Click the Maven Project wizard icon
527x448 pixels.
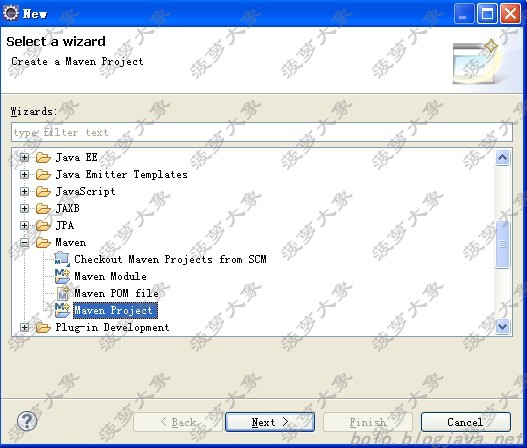pyautogui.click(x=62, y=310)
